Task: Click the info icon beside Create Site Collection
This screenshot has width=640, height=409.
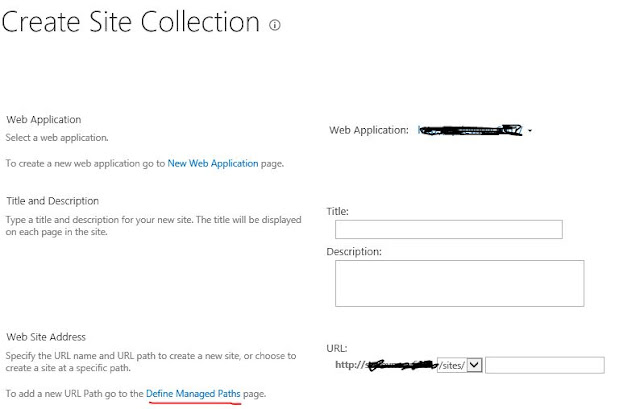Action: point(275,24)
